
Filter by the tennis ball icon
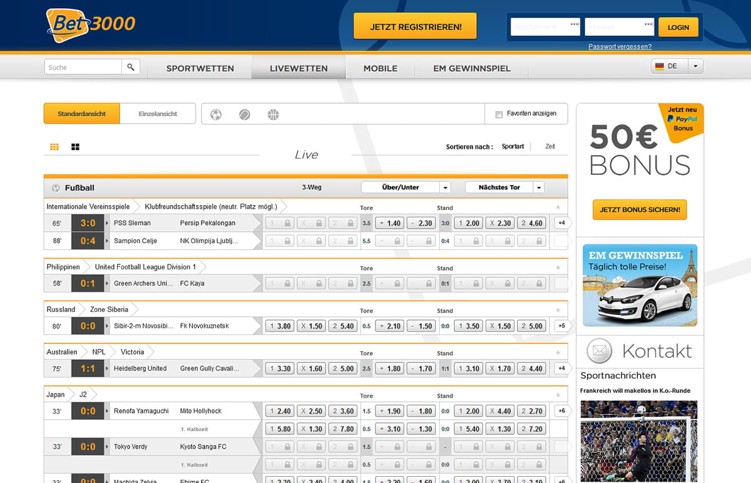[x=244, y=115]
